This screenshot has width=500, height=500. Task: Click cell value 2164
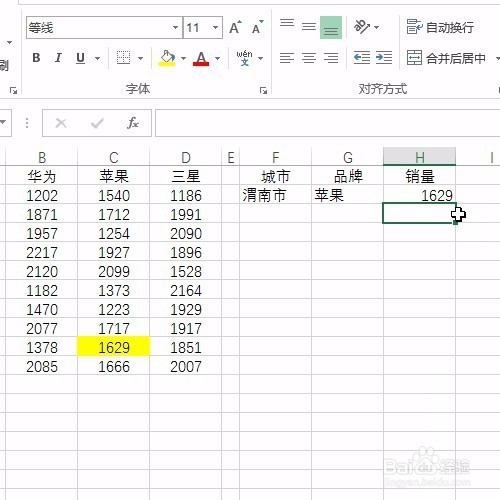tap(186, 290)
